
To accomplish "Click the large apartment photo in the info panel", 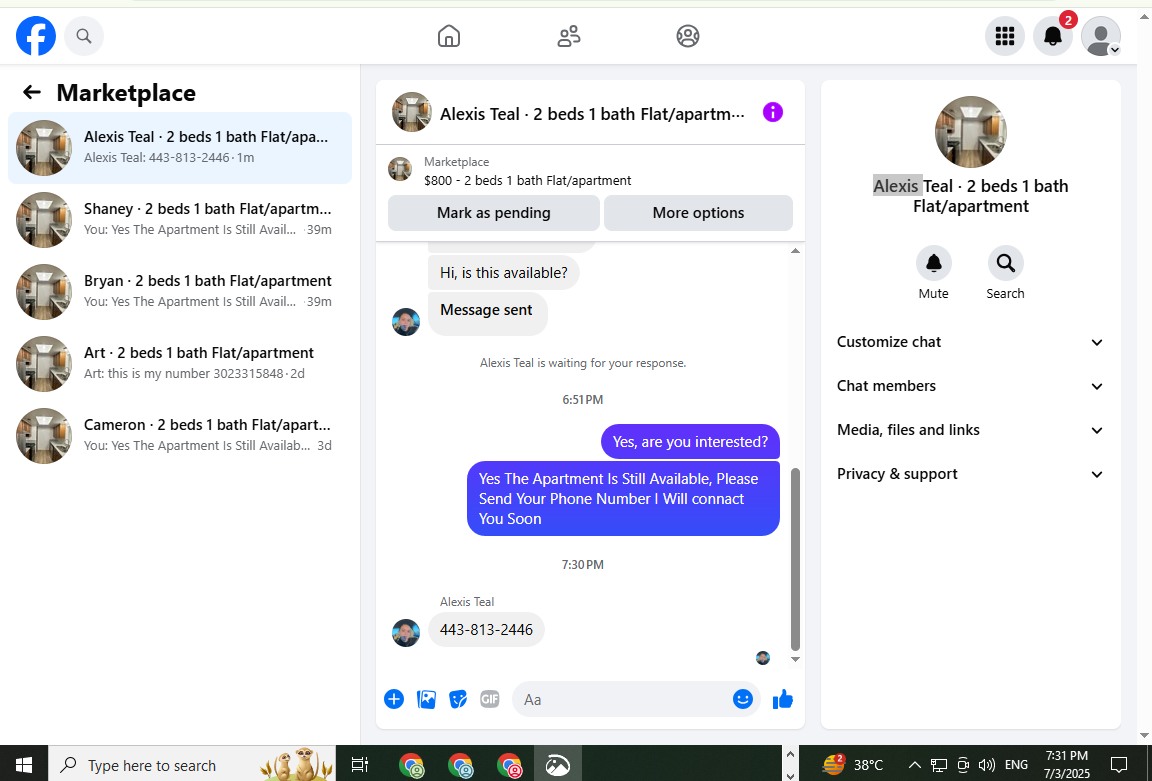I will pos(971,132).
